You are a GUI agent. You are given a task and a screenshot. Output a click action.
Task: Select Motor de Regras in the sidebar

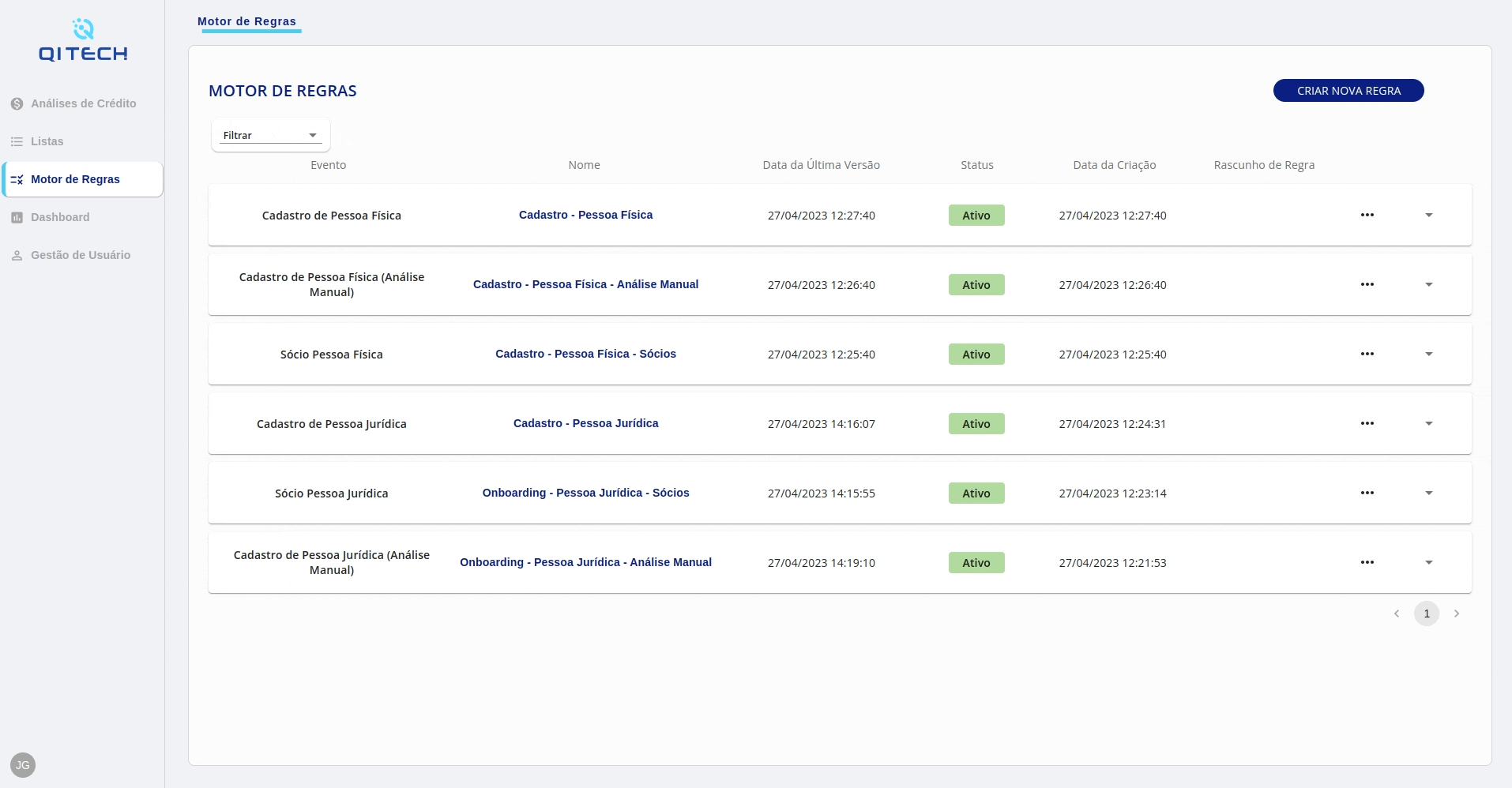point(83,179)
